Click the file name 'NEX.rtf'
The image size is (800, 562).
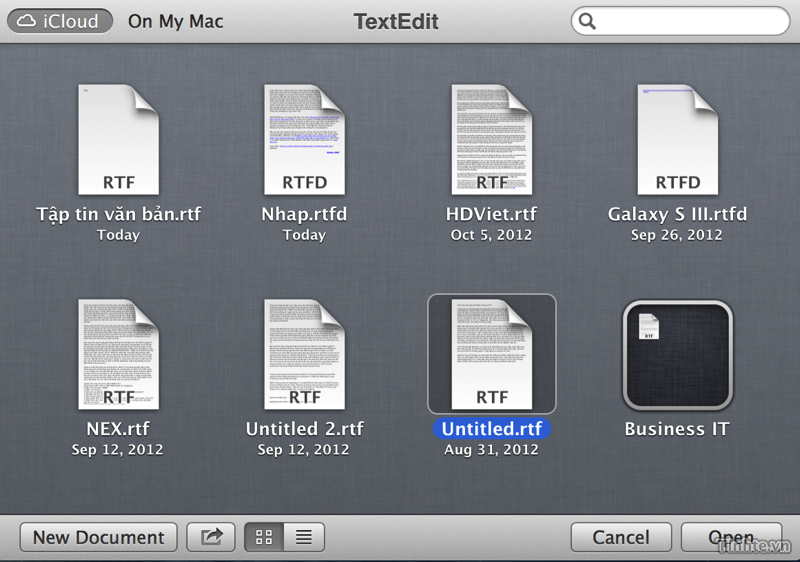click(118, 429)
